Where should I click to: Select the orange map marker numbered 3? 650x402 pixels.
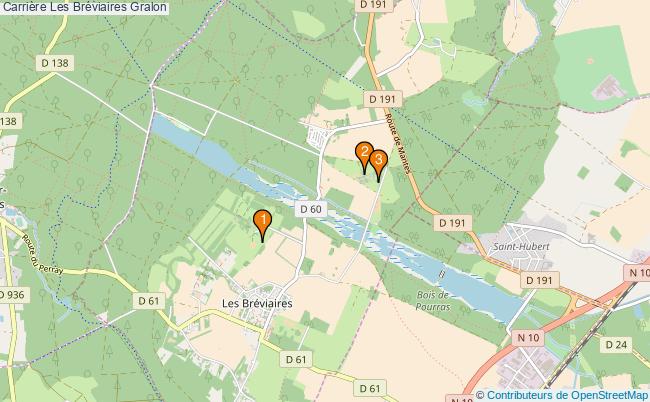[x=378, y=165]
